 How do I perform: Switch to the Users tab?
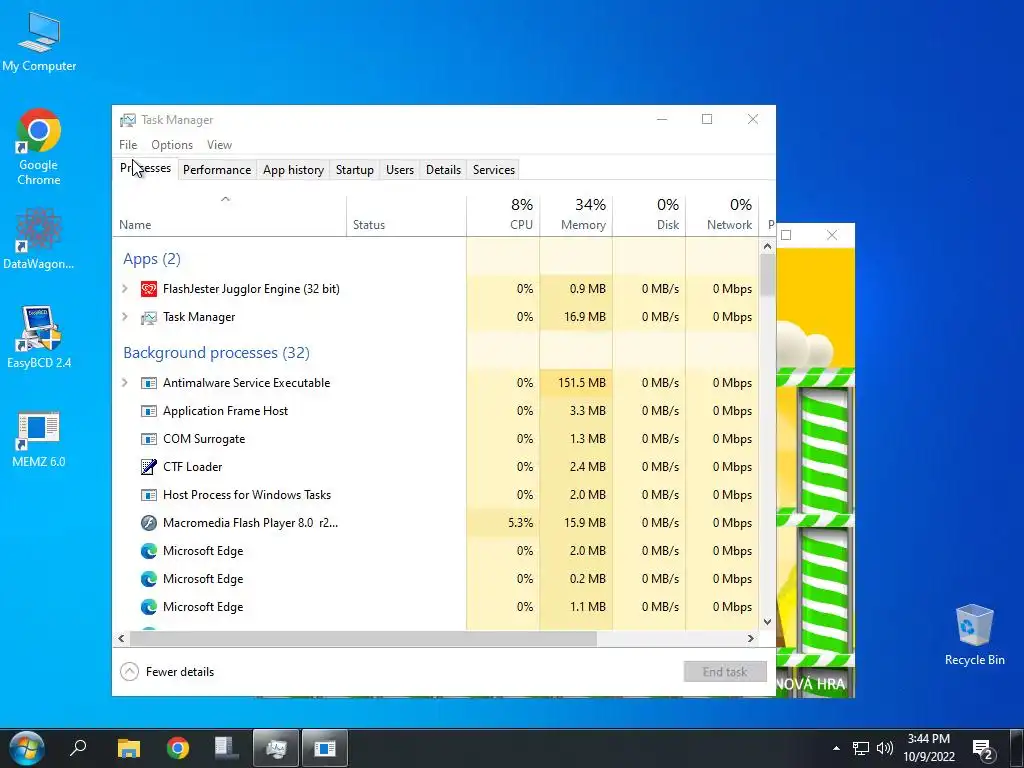point(400,170)
